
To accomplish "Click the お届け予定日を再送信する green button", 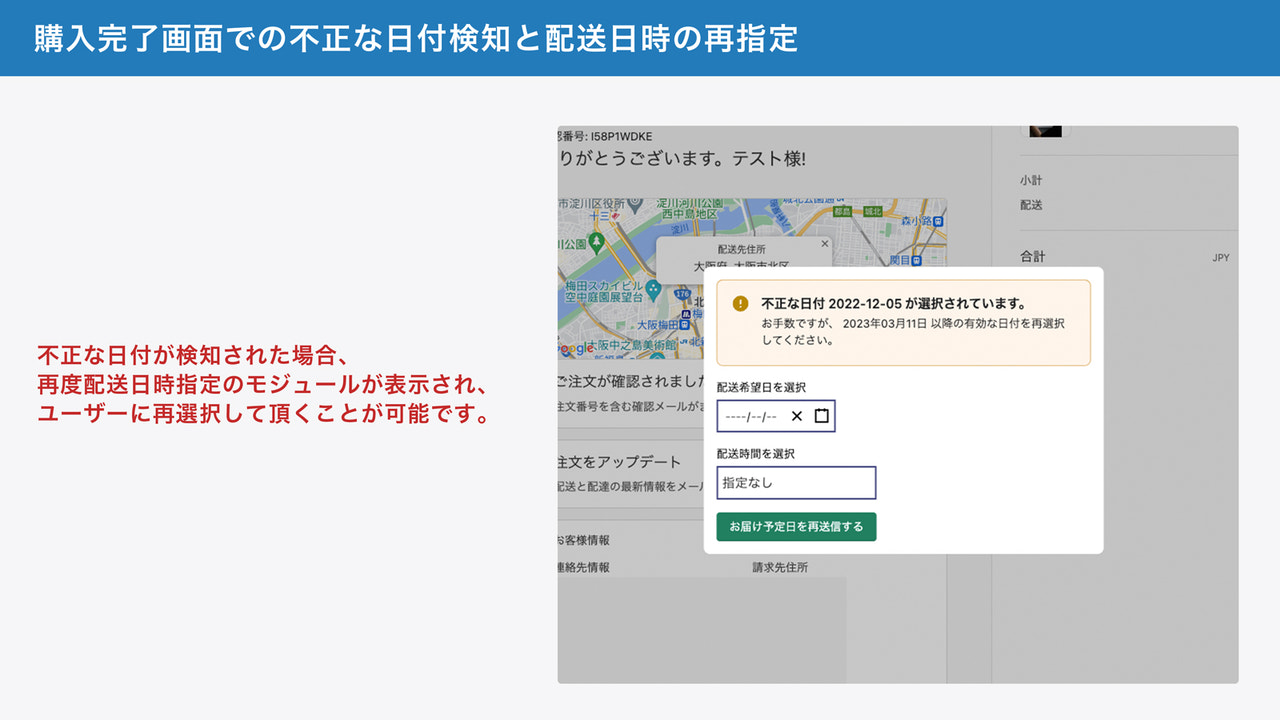I will [x=796, y=527].
